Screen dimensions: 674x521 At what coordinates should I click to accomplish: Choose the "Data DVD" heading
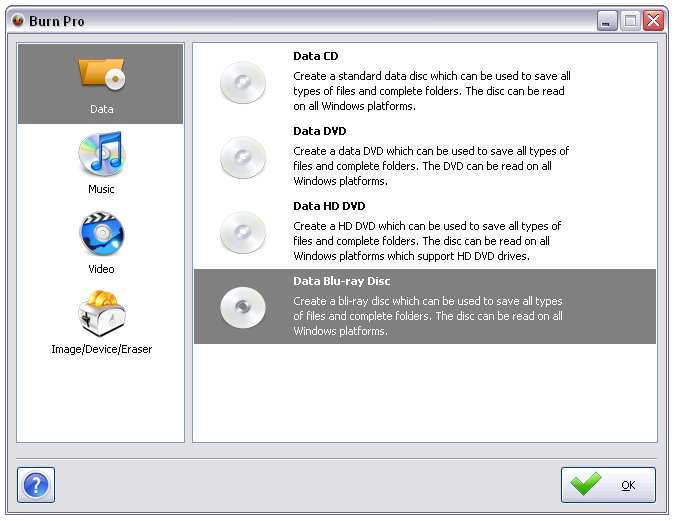tap(319, 131)
